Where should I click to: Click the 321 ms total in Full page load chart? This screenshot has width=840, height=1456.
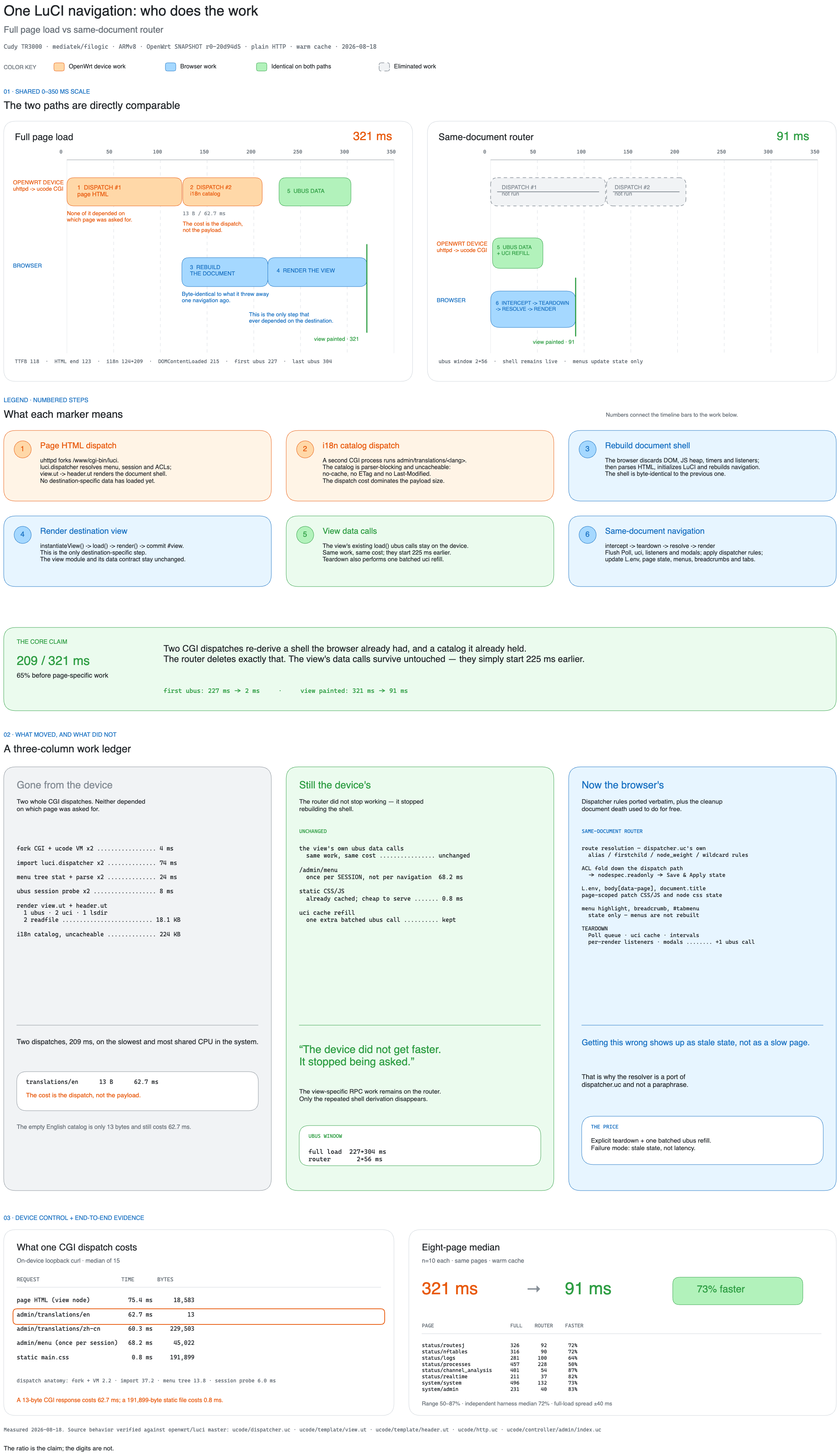372,136
